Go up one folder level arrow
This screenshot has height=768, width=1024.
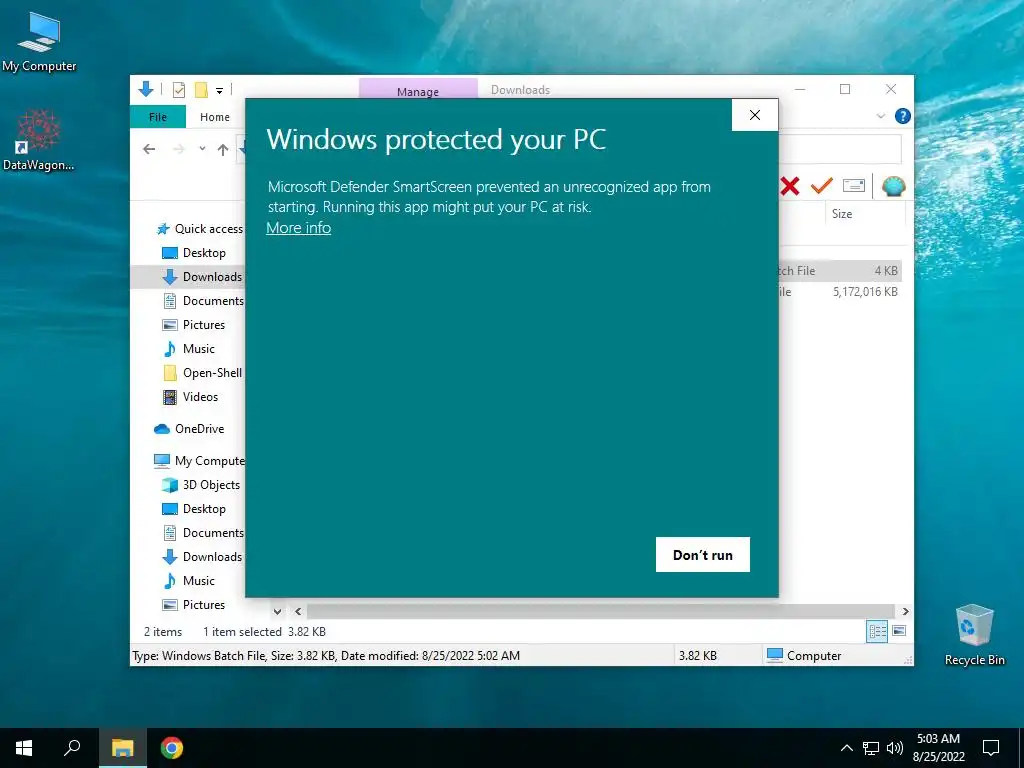pos(223,150)
